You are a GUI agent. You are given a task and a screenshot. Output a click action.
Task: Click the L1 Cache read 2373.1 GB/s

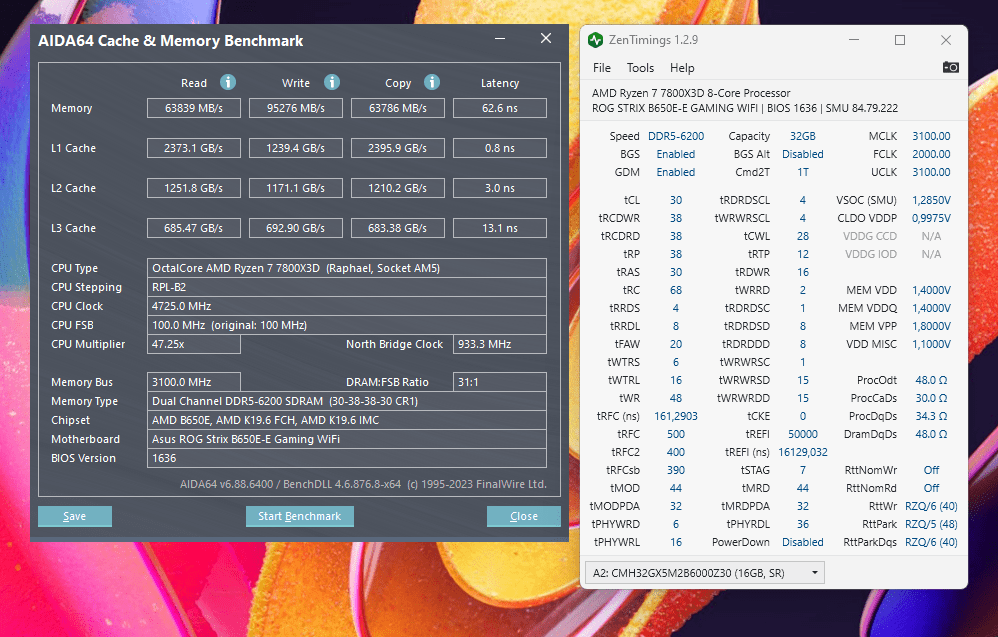(193, 148)
